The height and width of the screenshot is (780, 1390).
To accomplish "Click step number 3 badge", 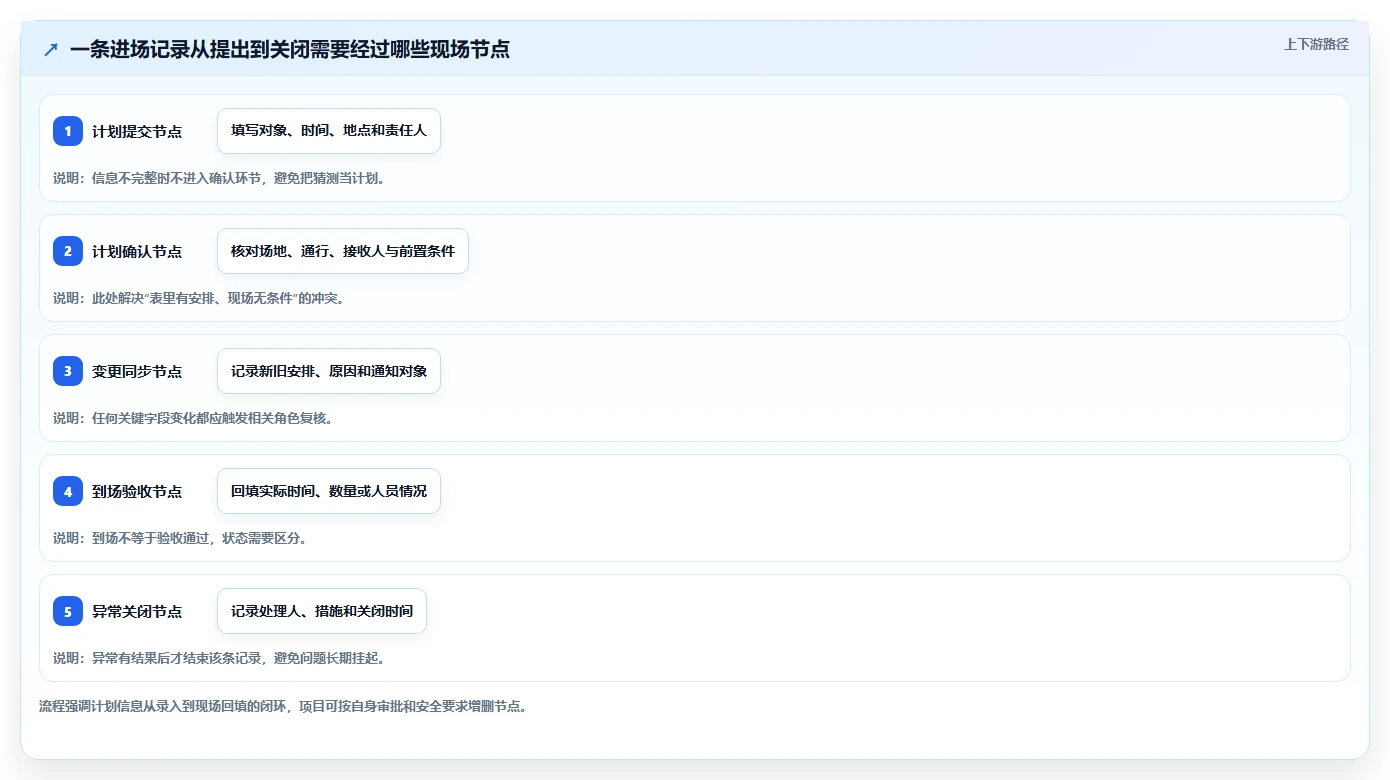I will (68, 371).
